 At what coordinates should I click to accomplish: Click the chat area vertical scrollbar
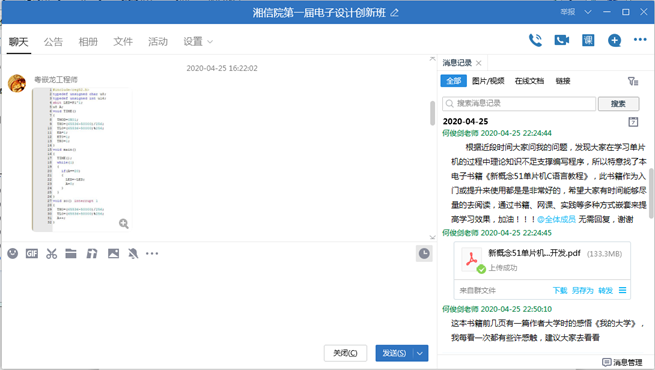(x=432, y=113)
